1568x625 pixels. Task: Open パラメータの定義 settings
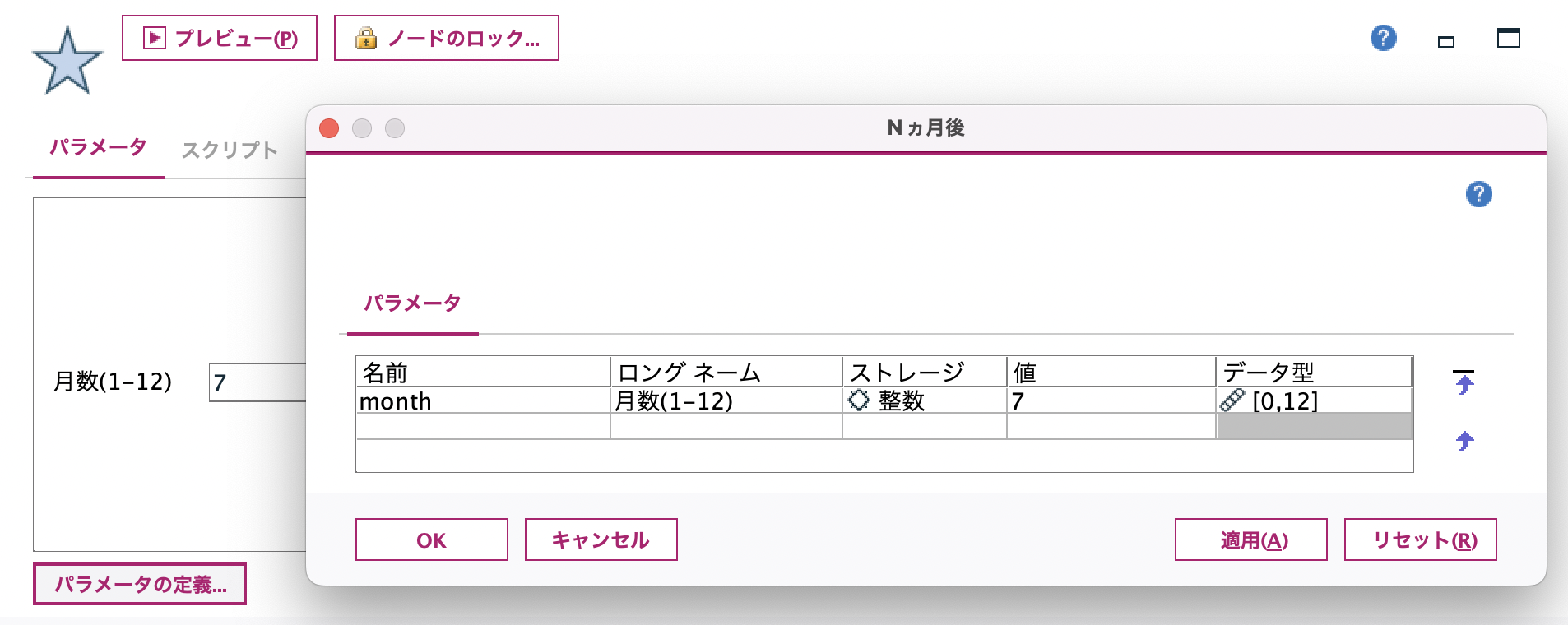pos(141,584)
